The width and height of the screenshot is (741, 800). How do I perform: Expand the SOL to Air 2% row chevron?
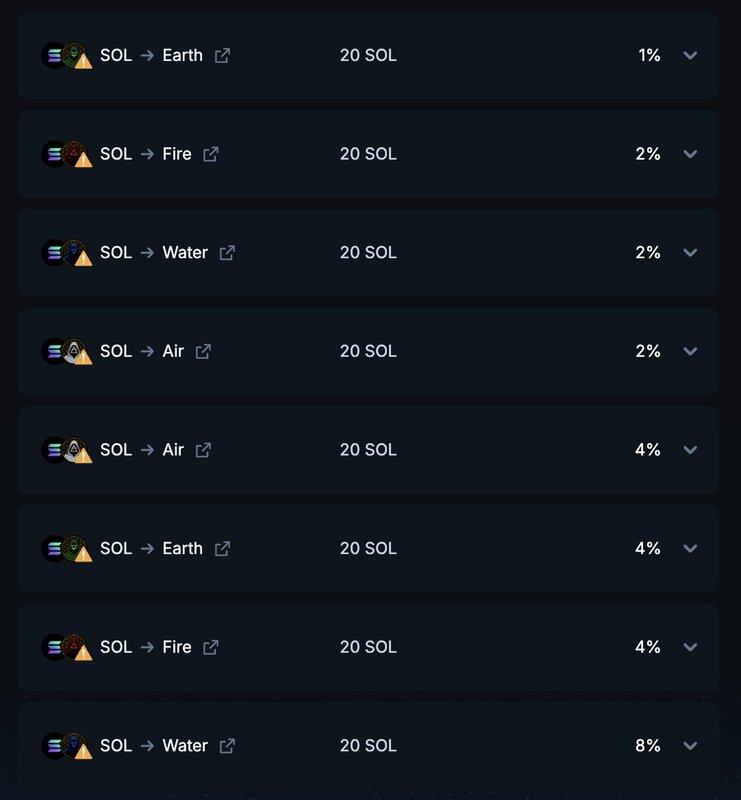tap(690, 351)
